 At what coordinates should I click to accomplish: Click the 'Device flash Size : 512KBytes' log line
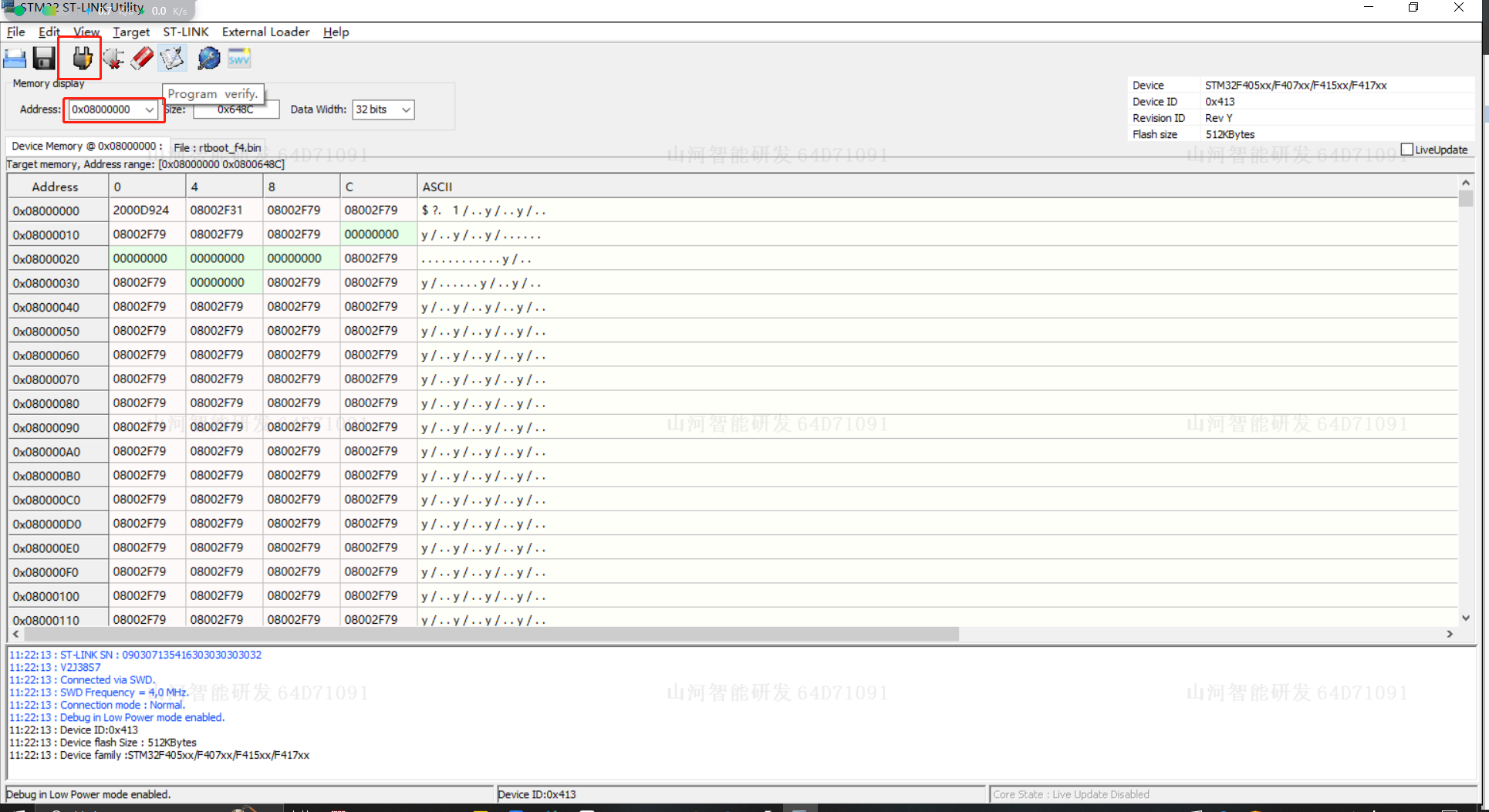(x=103, y=743)
